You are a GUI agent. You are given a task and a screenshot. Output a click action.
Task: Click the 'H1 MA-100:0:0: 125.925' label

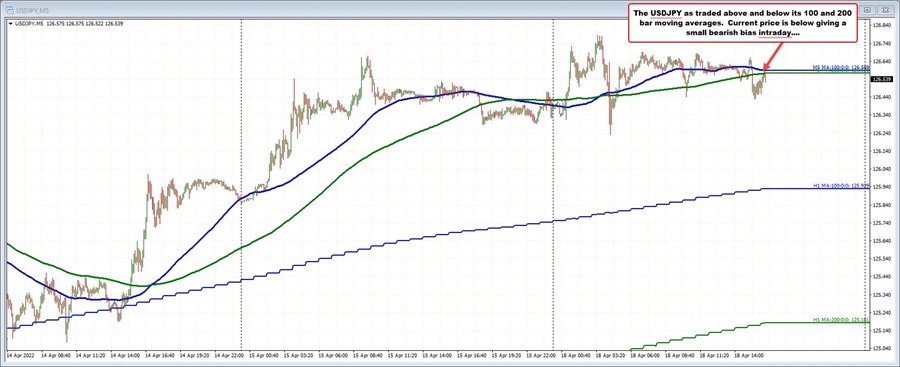841,187
